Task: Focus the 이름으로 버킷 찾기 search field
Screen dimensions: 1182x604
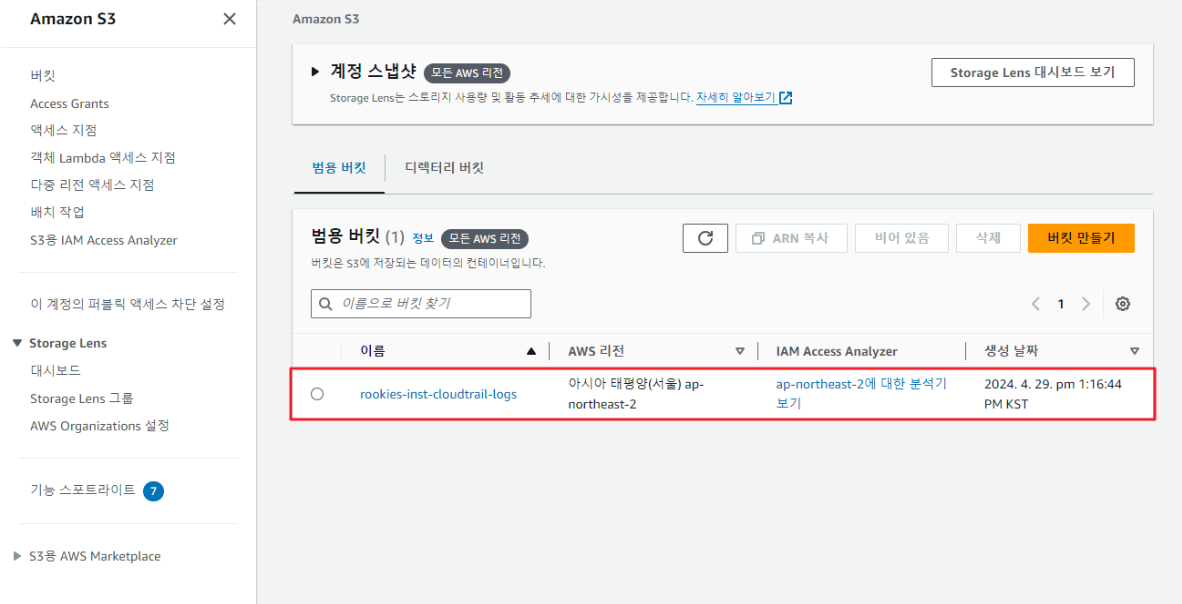Action: pos(421,304)
